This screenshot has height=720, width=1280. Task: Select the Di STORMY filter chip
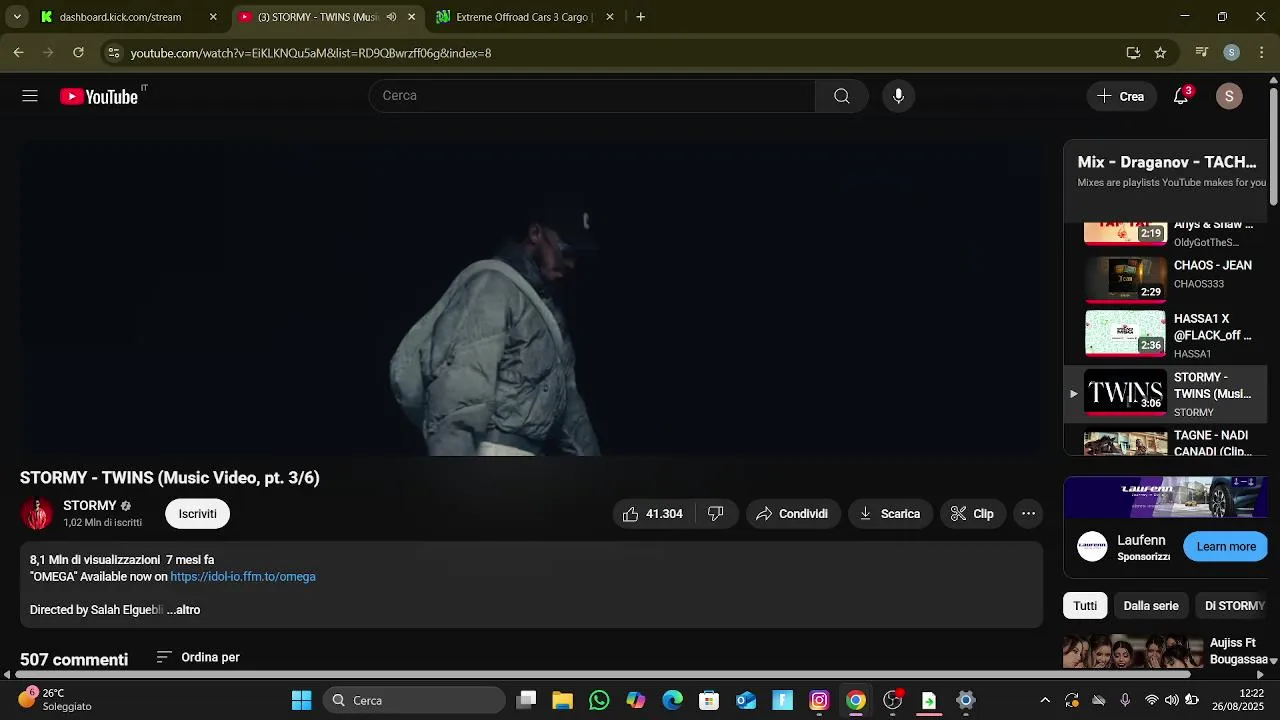click(x=1234, y=606)
